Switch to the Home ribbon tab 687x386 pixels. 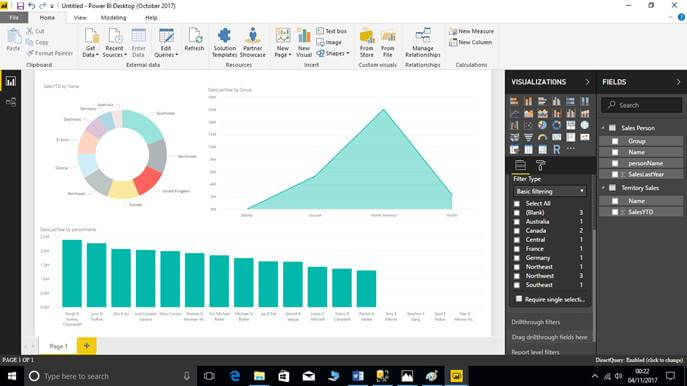tap(47, 18)
